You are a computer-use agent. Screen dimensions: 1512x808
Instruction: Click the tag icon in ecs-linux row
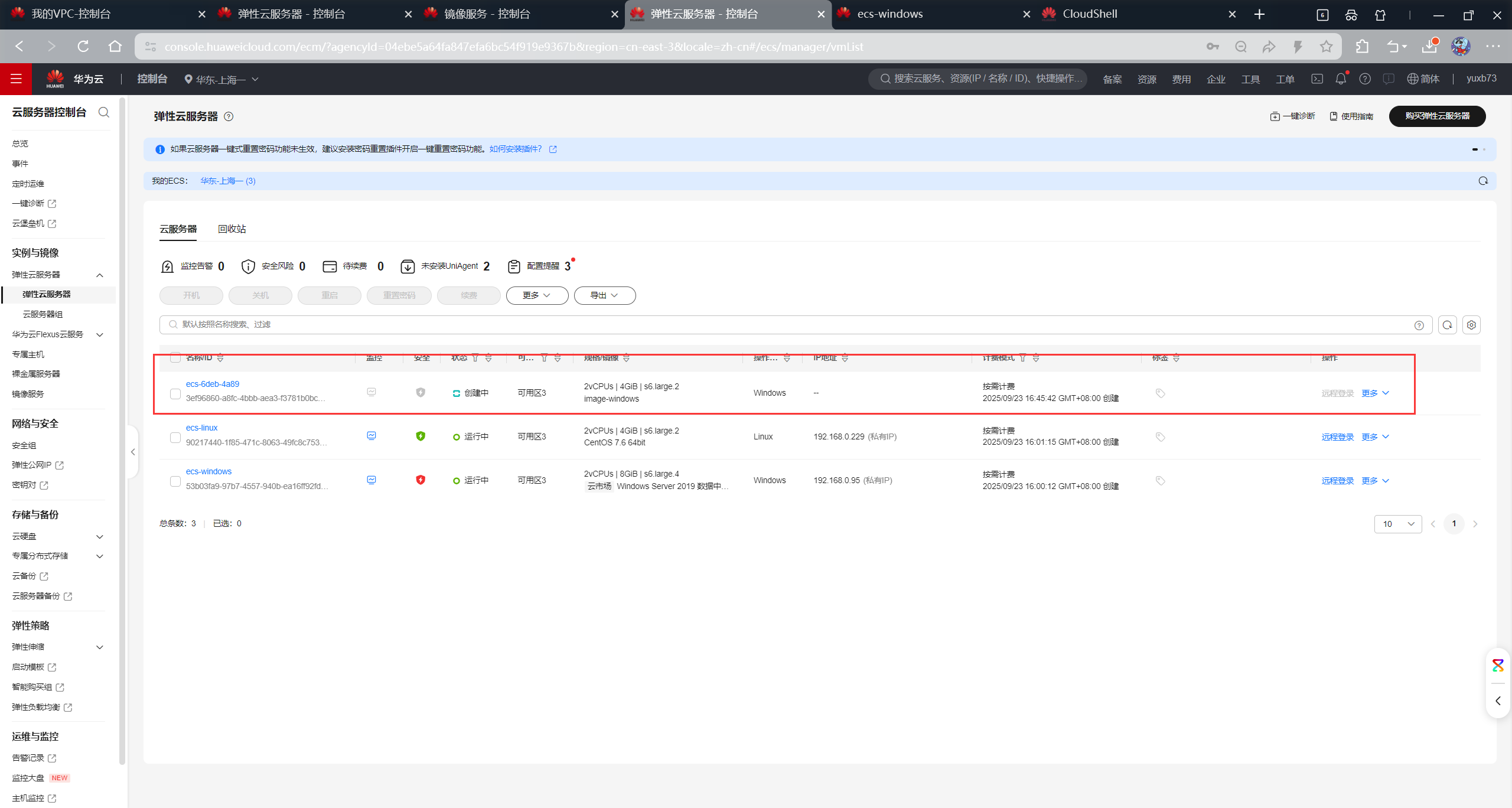[x=1160, y=437]
